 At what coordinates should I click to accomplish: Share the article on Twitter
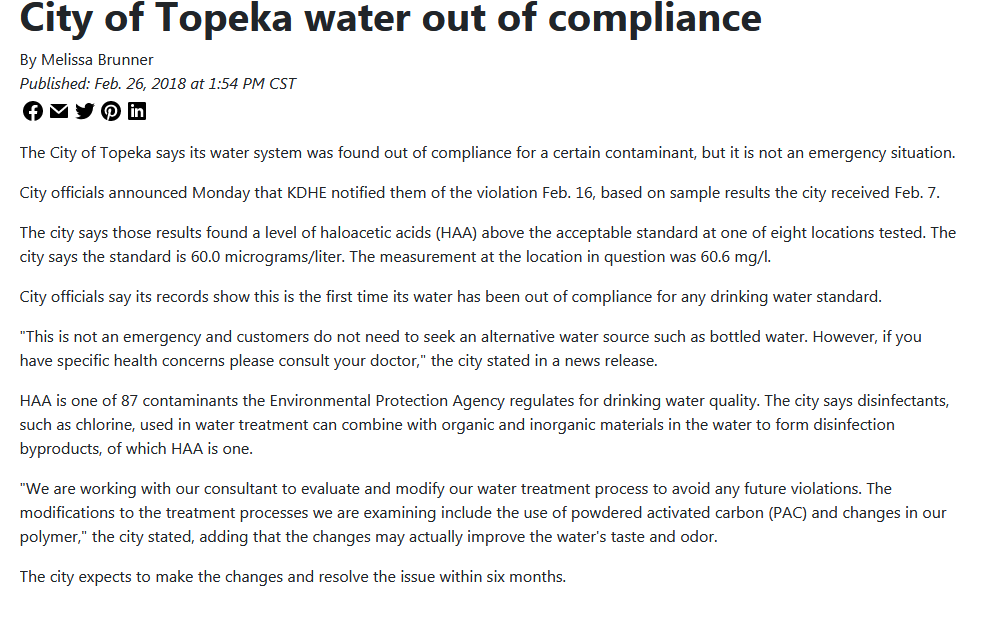point(85,111)
